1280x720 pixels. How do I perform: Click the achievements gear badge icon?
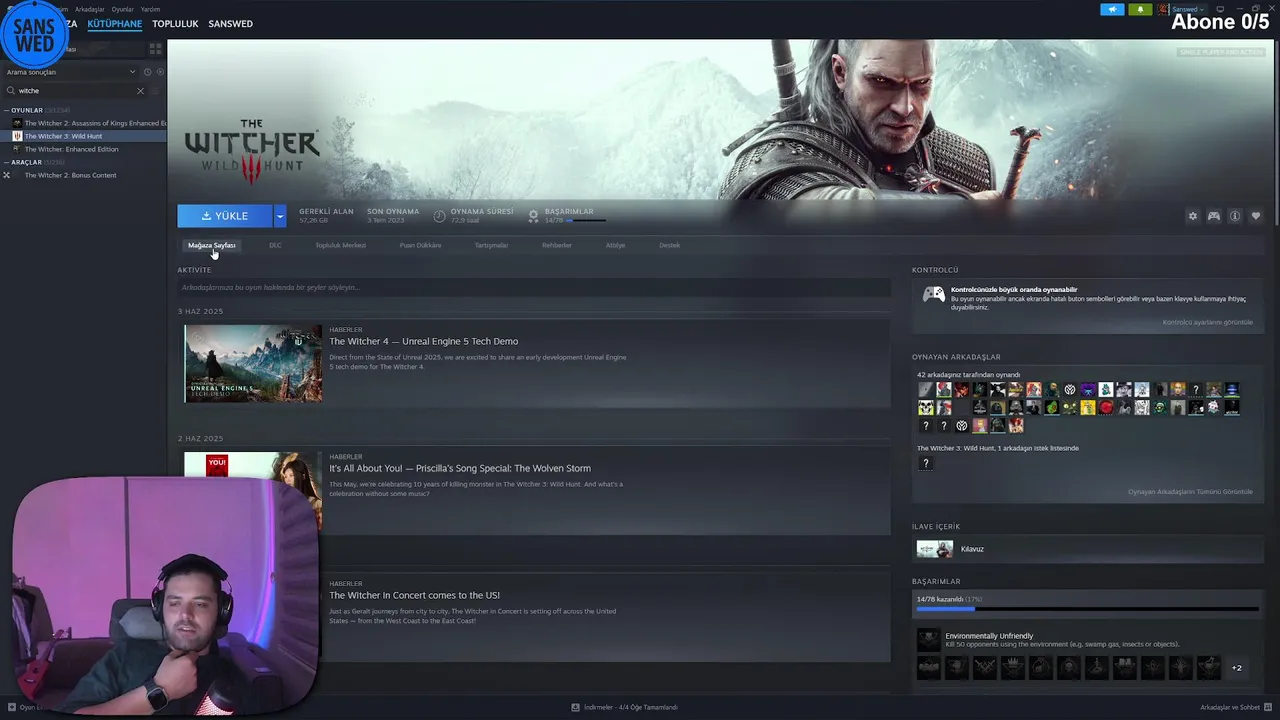pos(533,216)
